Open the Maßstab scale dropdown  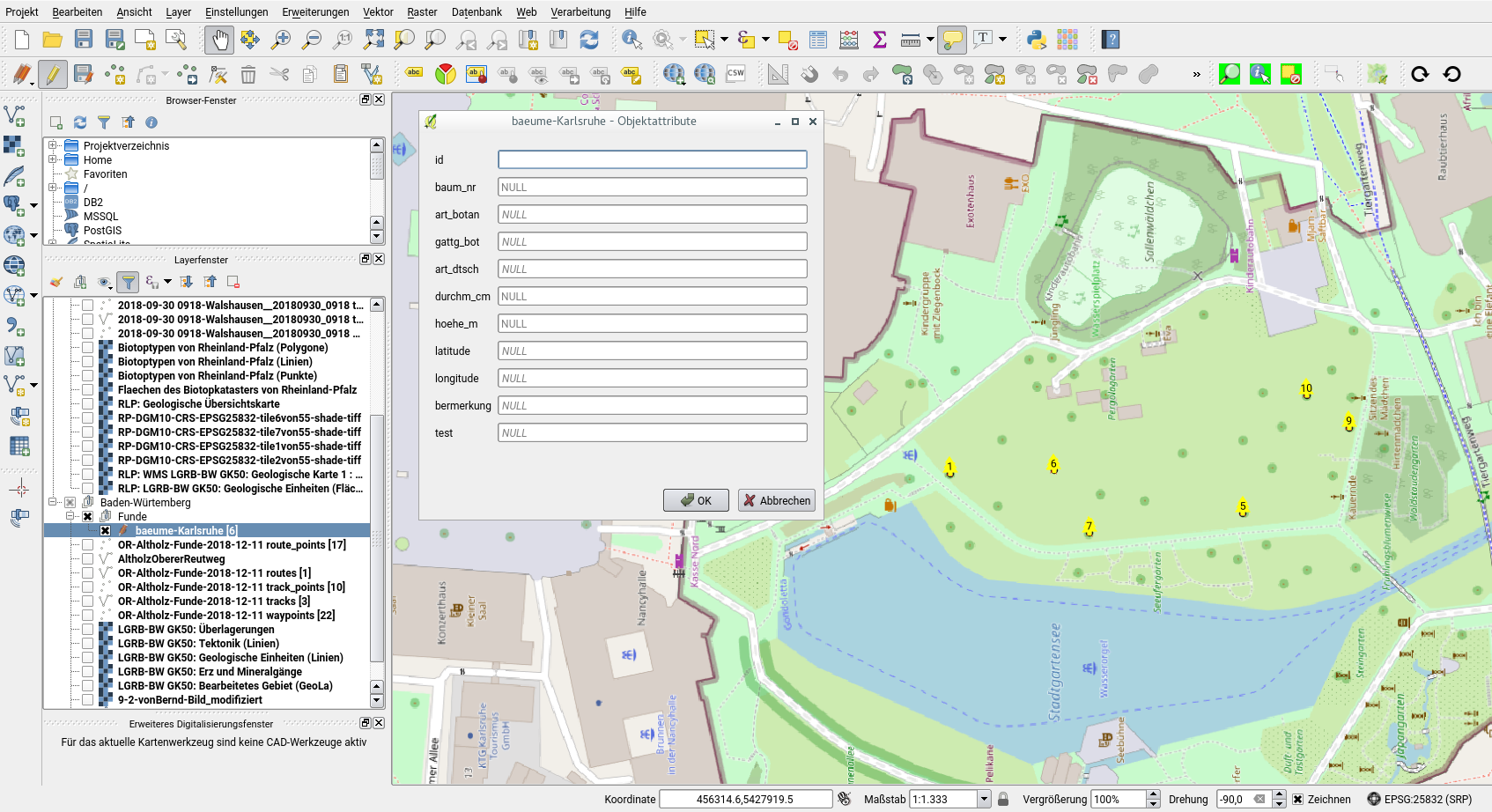[x=984, y=800]
